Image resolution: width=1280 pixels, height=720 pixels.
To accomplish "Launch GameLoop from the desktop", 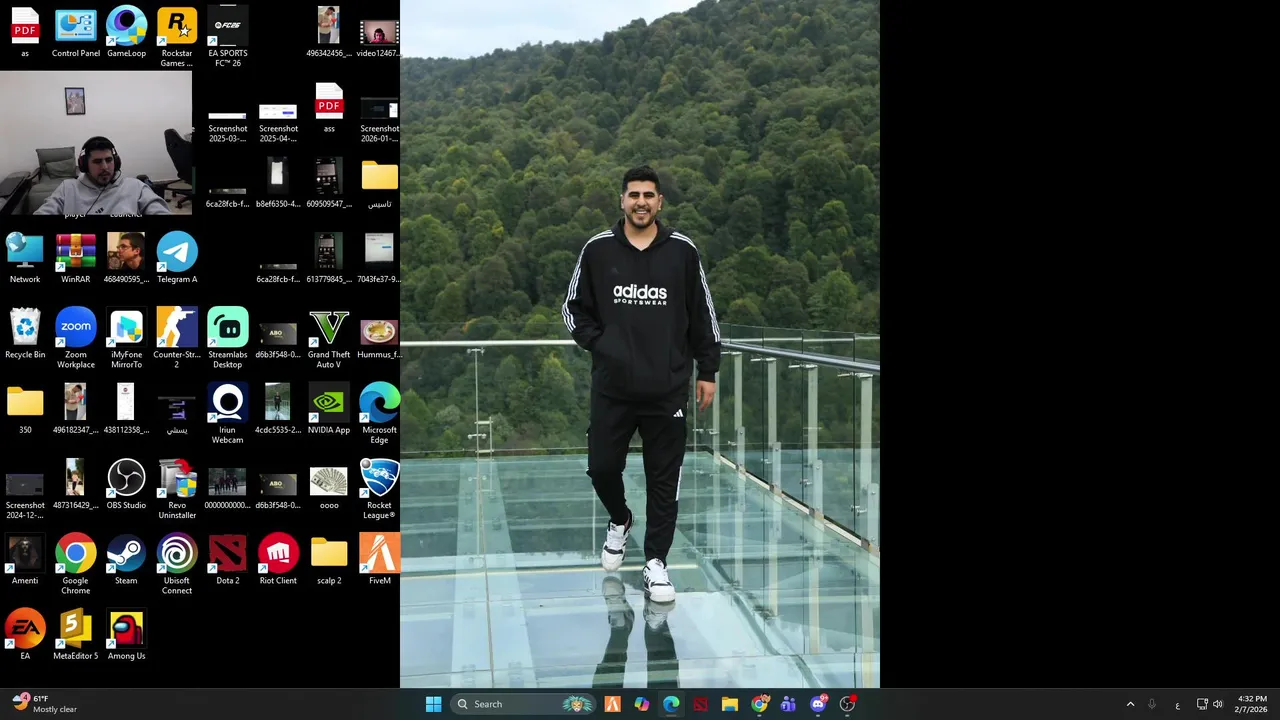I will tap(126, 33).
